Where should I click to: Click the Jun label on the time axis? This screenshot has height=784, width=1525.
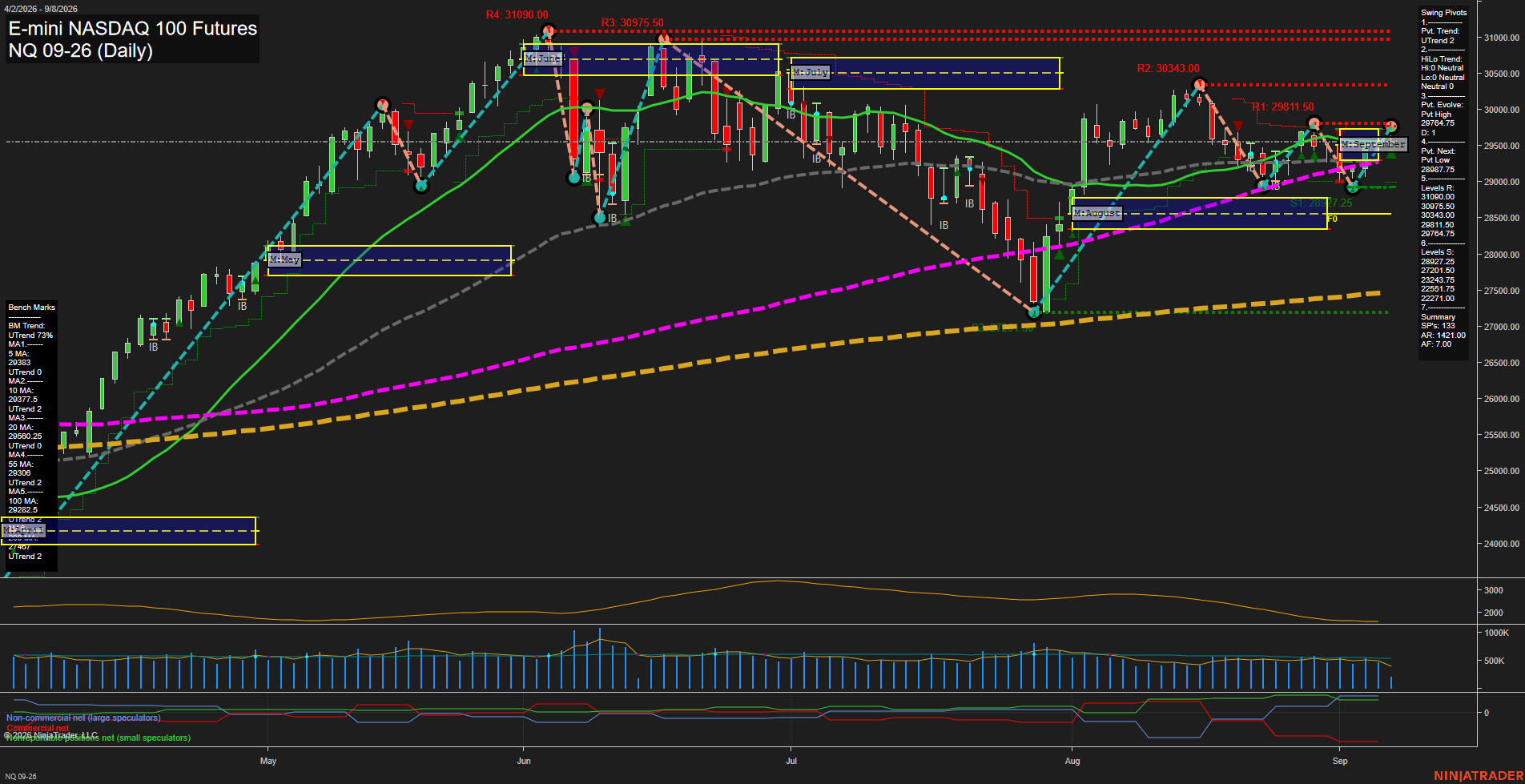[x=524, y=761]
